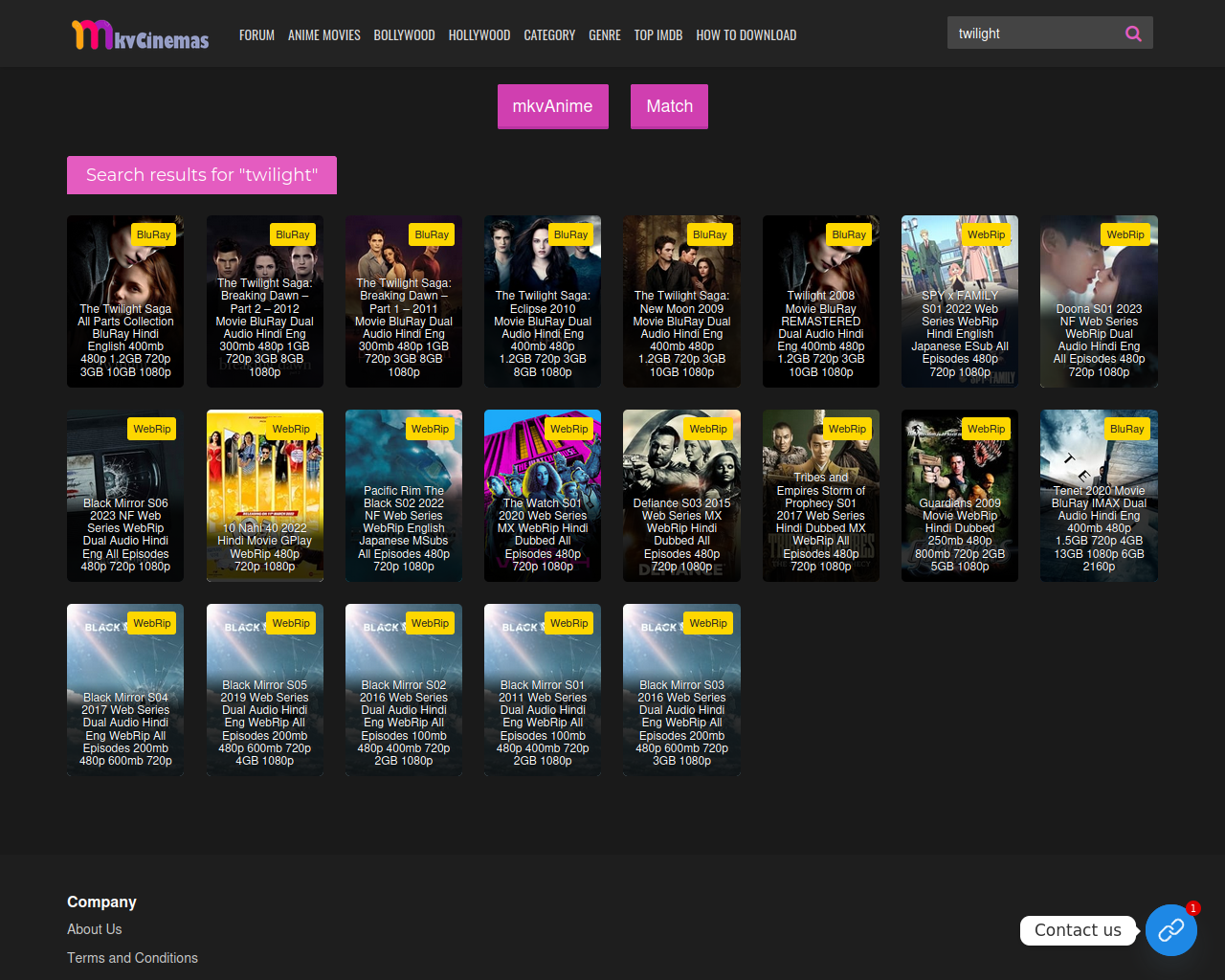
Task: Click BluRay badge on New Moon 2009 card
Action: point(709,234)
